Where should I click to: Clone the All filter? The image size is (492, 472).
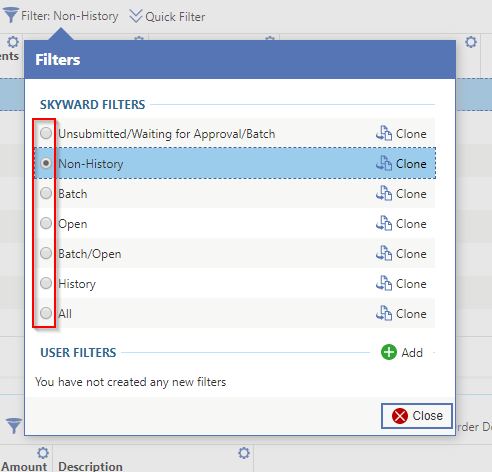coord(401,314)
